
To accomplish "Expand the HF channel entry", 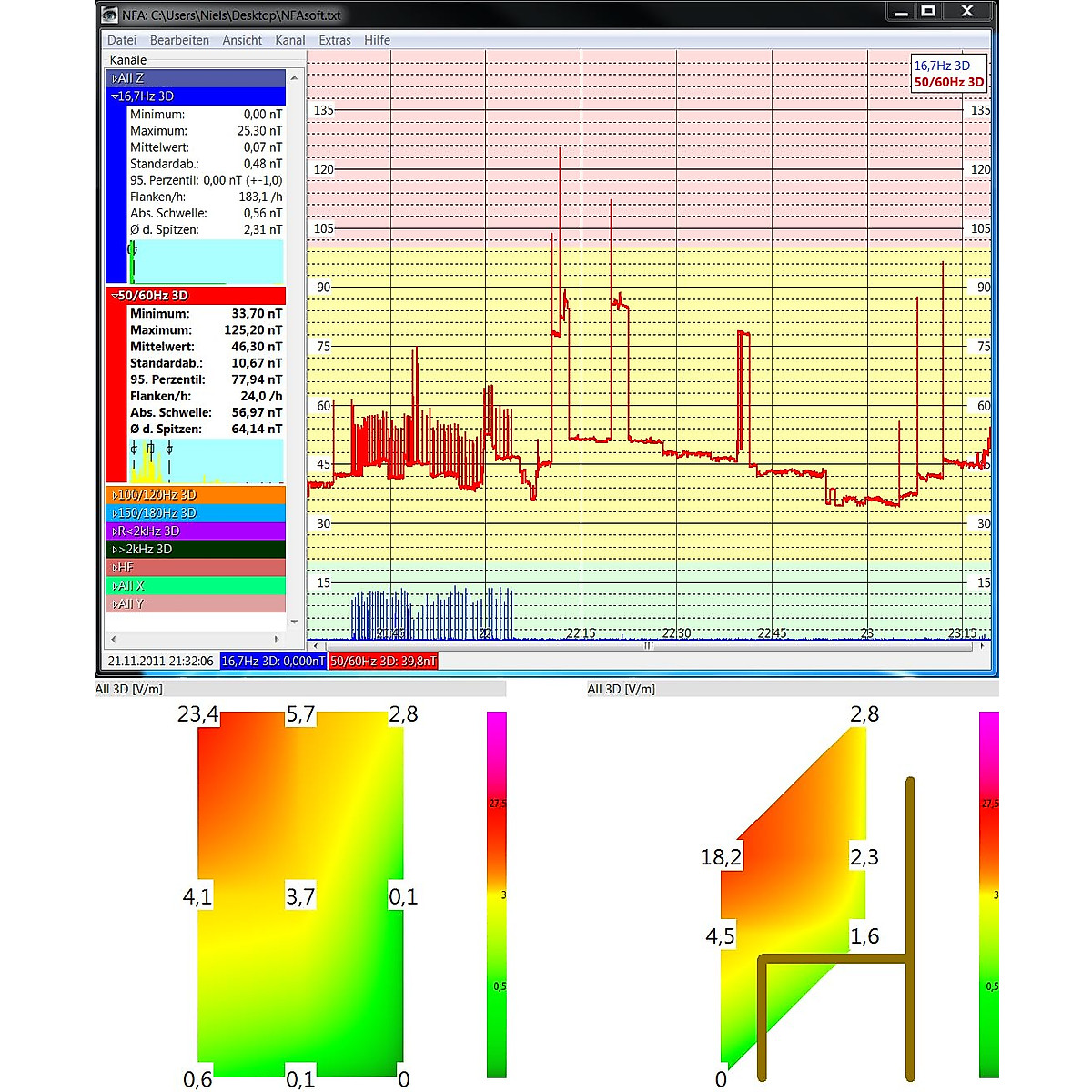I will (115, 568).
